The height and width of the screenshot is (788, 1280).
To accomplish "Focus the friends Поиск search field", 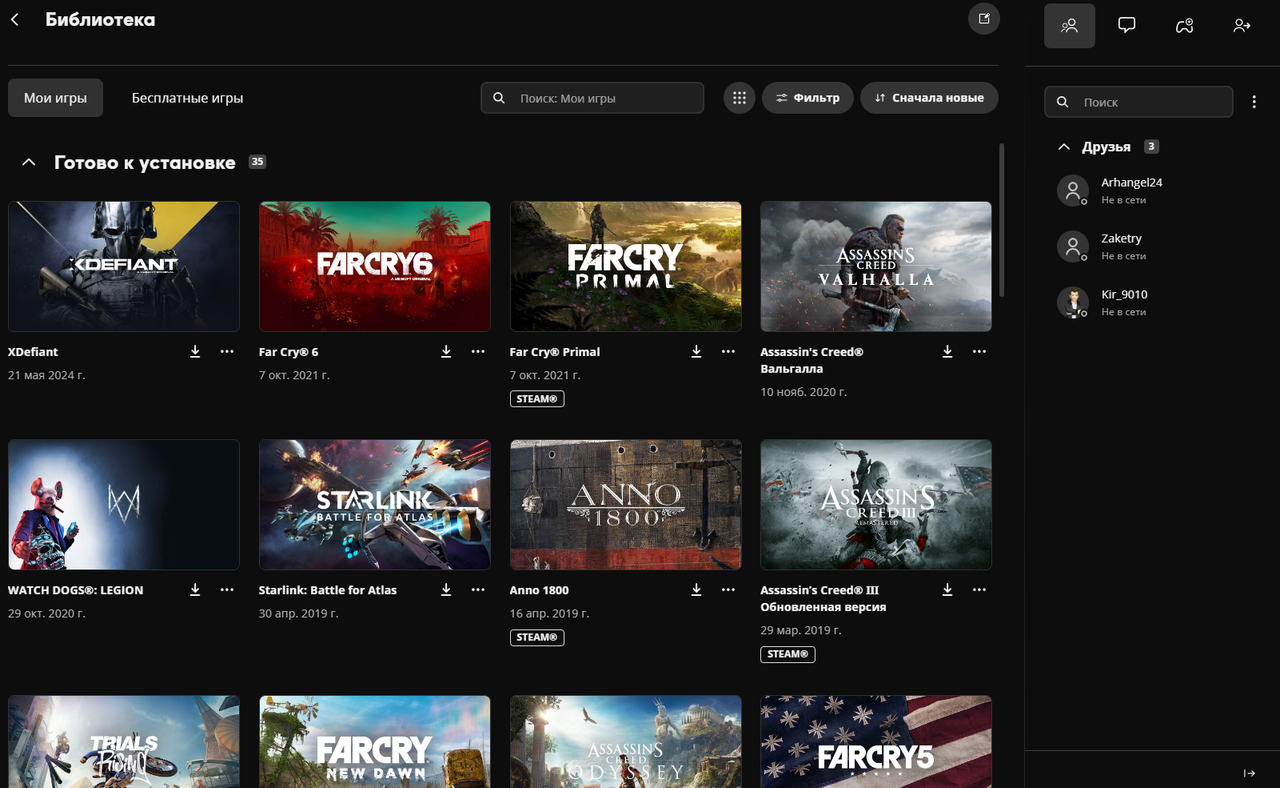I will pos(1139,102).
